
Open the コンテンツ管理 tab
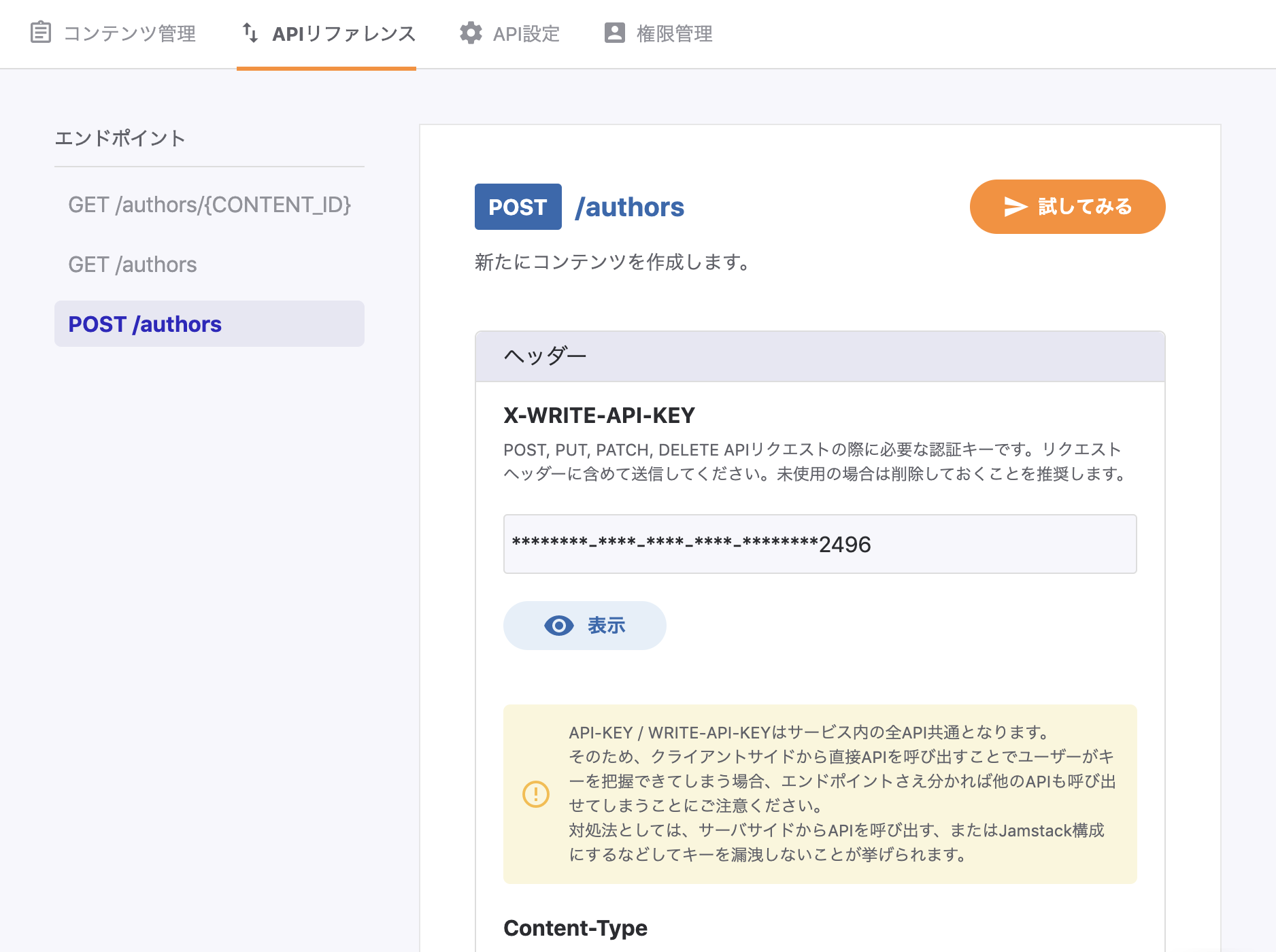pyautogui.click(x=129, y=33)
